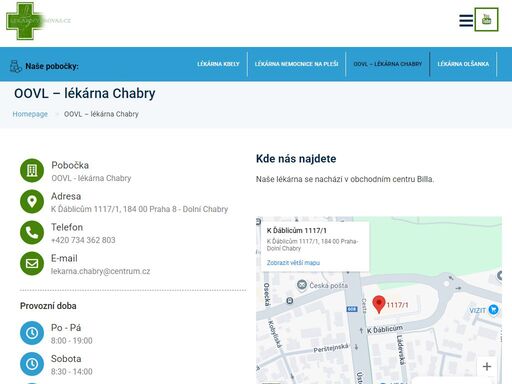Viewport: 512px width, 384px height.
Task: Click the Česká pošta map marker
Action: [x=302, y=285]
